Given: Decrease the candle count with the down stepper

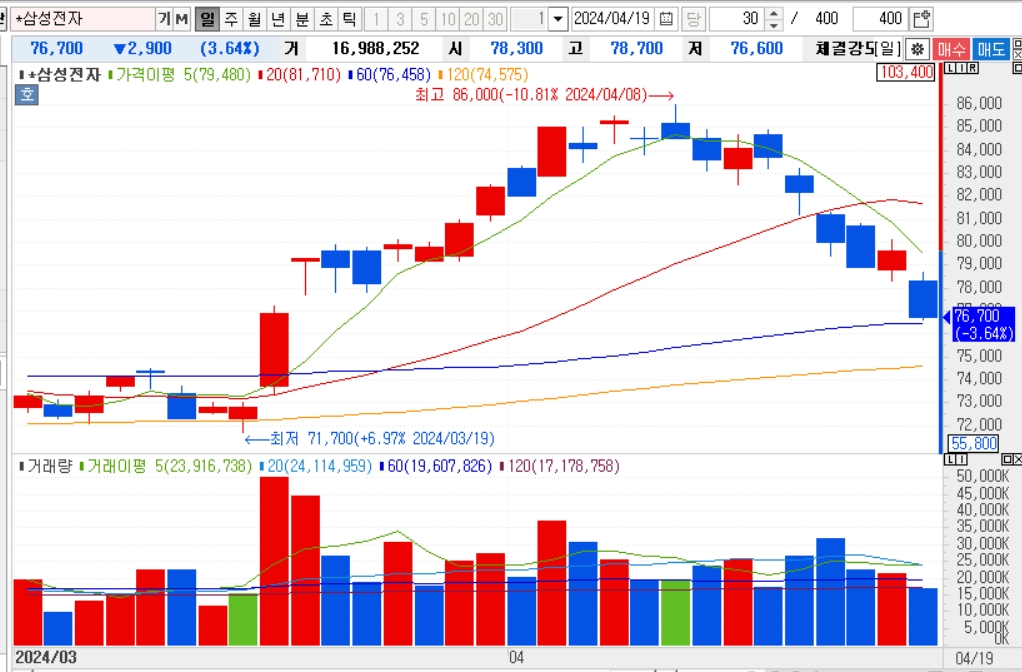Looking at the screenshot, I should (774, 25).
